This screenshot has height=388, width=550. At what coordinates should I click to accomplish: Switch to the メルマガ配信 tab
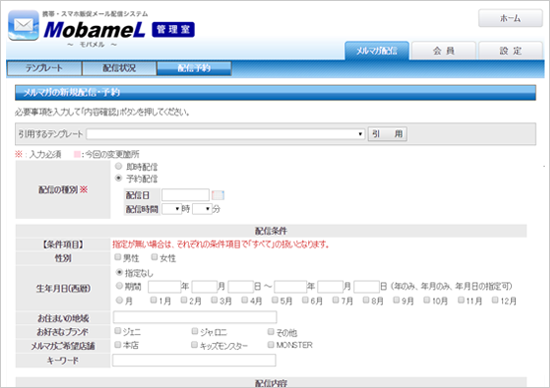[377, 51]
